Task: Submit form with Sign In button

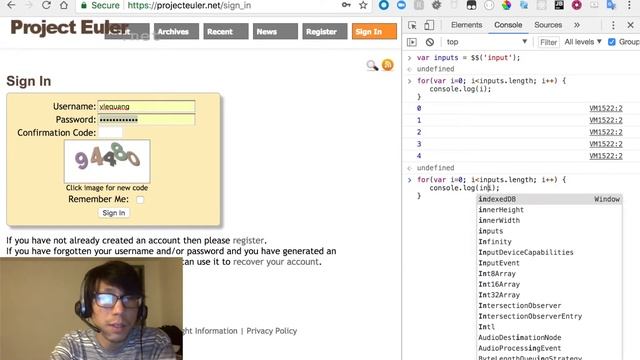Action: tap(114, 213)
